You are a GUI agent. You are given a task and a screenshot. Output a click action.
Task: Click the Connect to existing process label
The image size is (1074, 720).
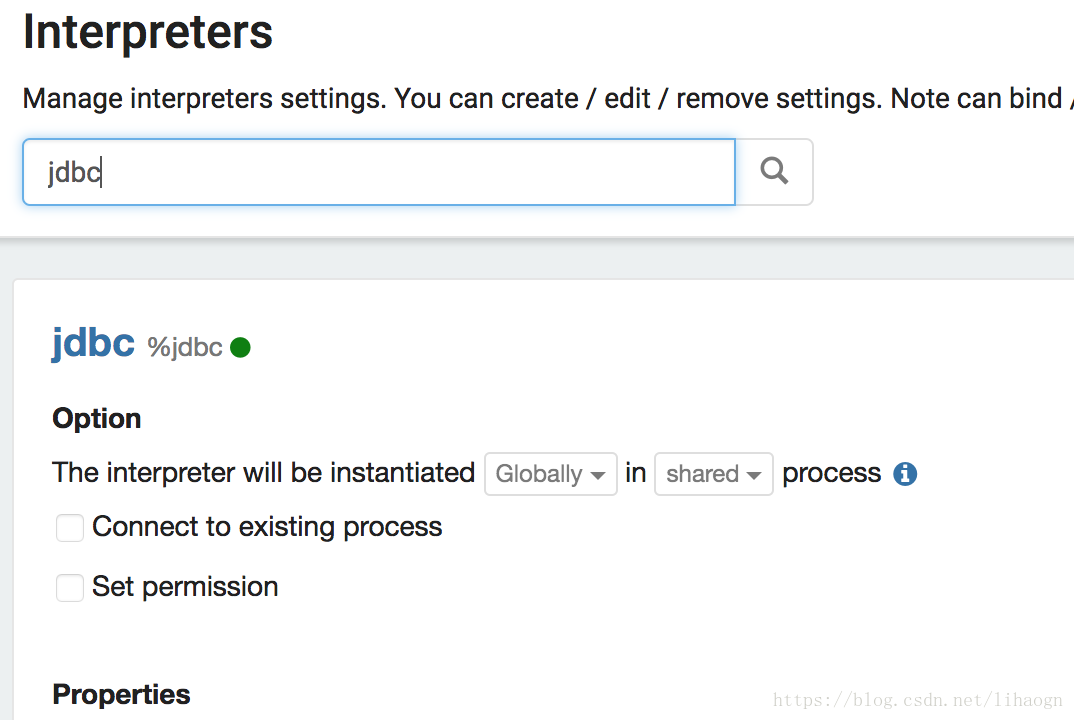267,527
